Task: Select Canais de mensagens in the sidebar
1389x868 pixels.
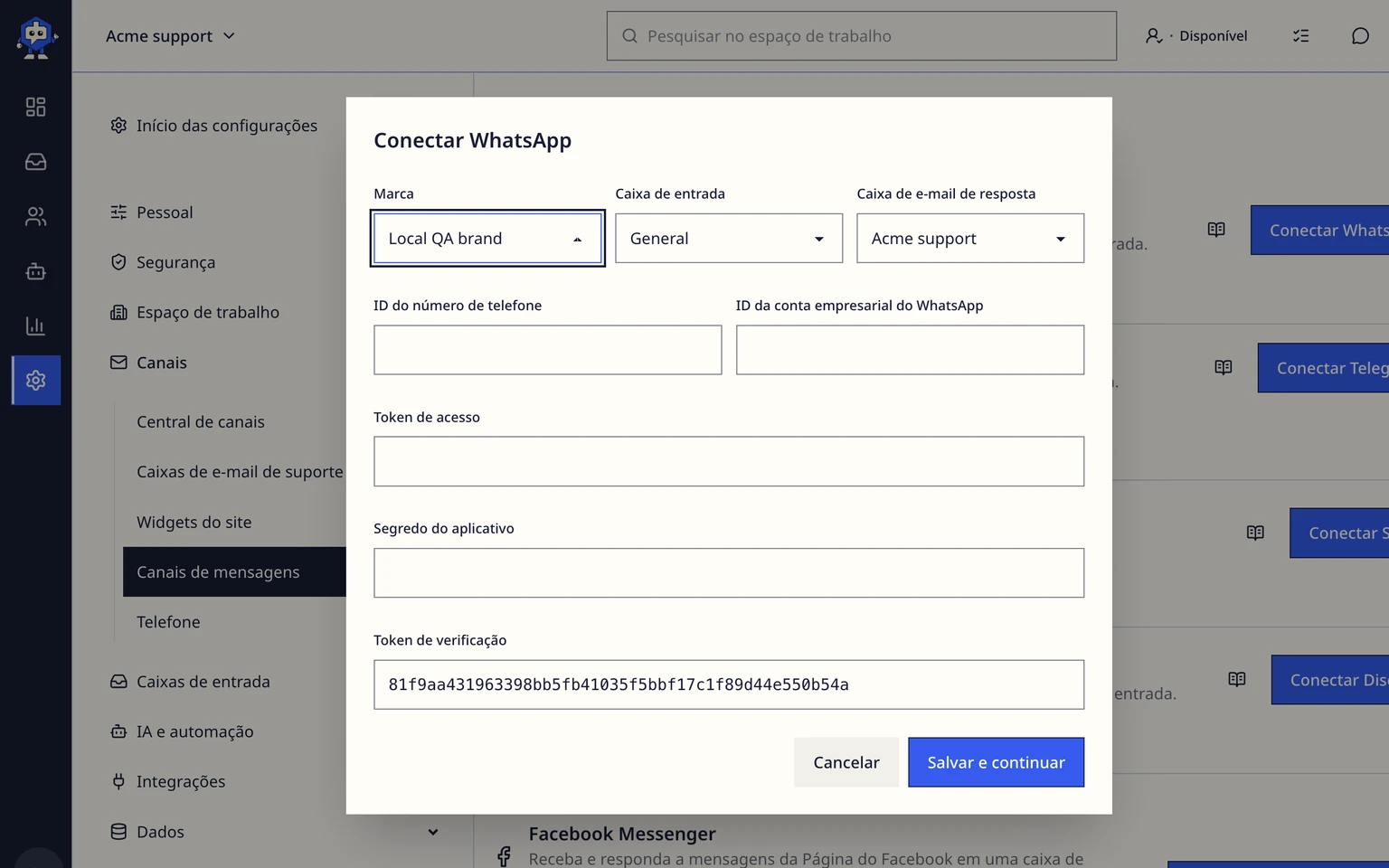Action: pos(234,571)
